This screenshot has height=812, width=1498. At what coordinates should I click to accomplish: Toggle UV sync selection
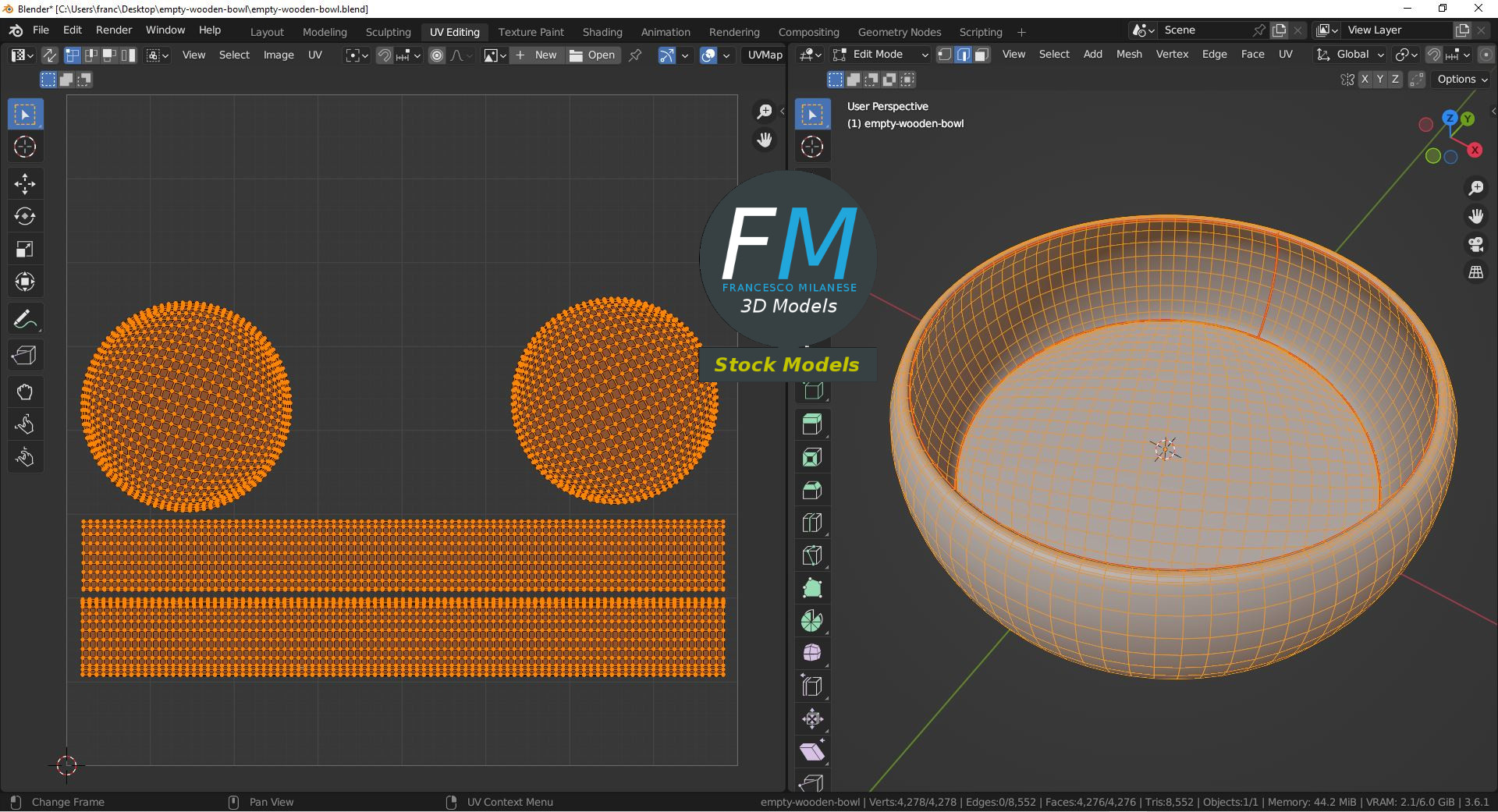[x=49, y=55]
